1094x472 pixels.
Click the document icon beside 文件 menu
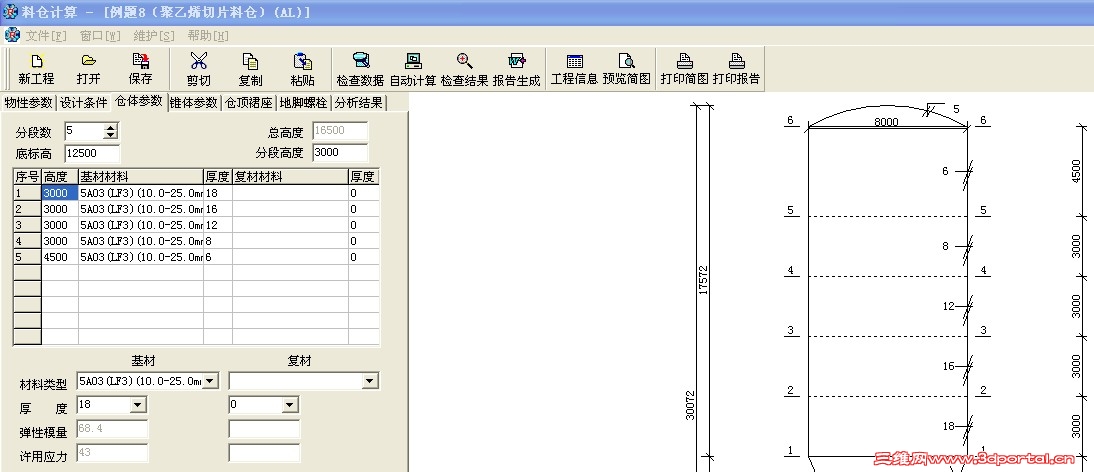point(12,35)
